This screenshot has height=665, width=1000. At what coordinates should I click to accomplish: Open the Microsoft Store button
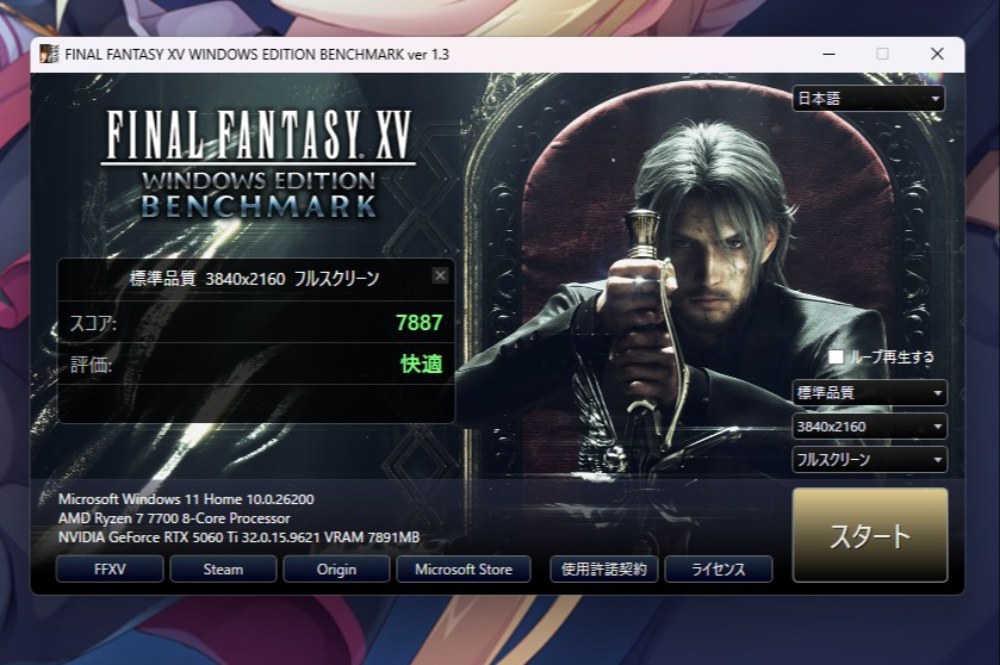tap(464, 569)
